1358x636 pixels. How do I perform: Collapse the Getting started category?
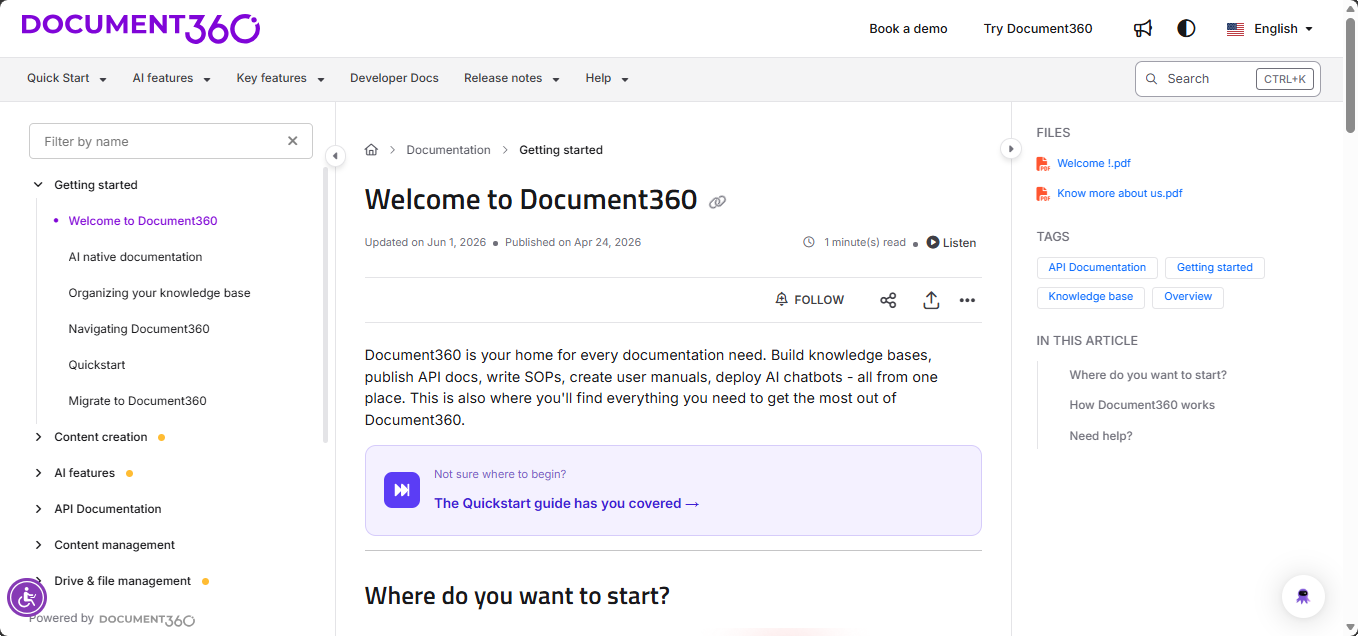pyautogui.click(x=39, y=185)
